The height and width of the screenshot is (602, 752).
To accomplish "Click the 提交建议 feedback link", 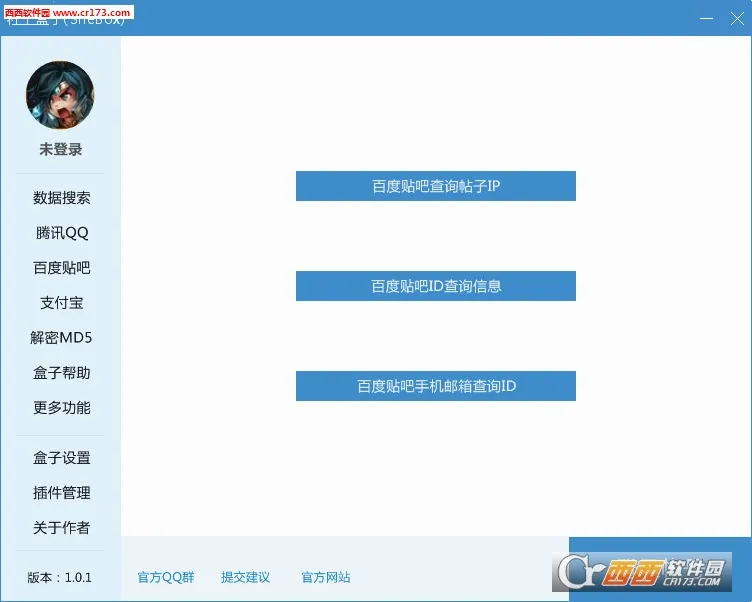I will click(246, 578).
